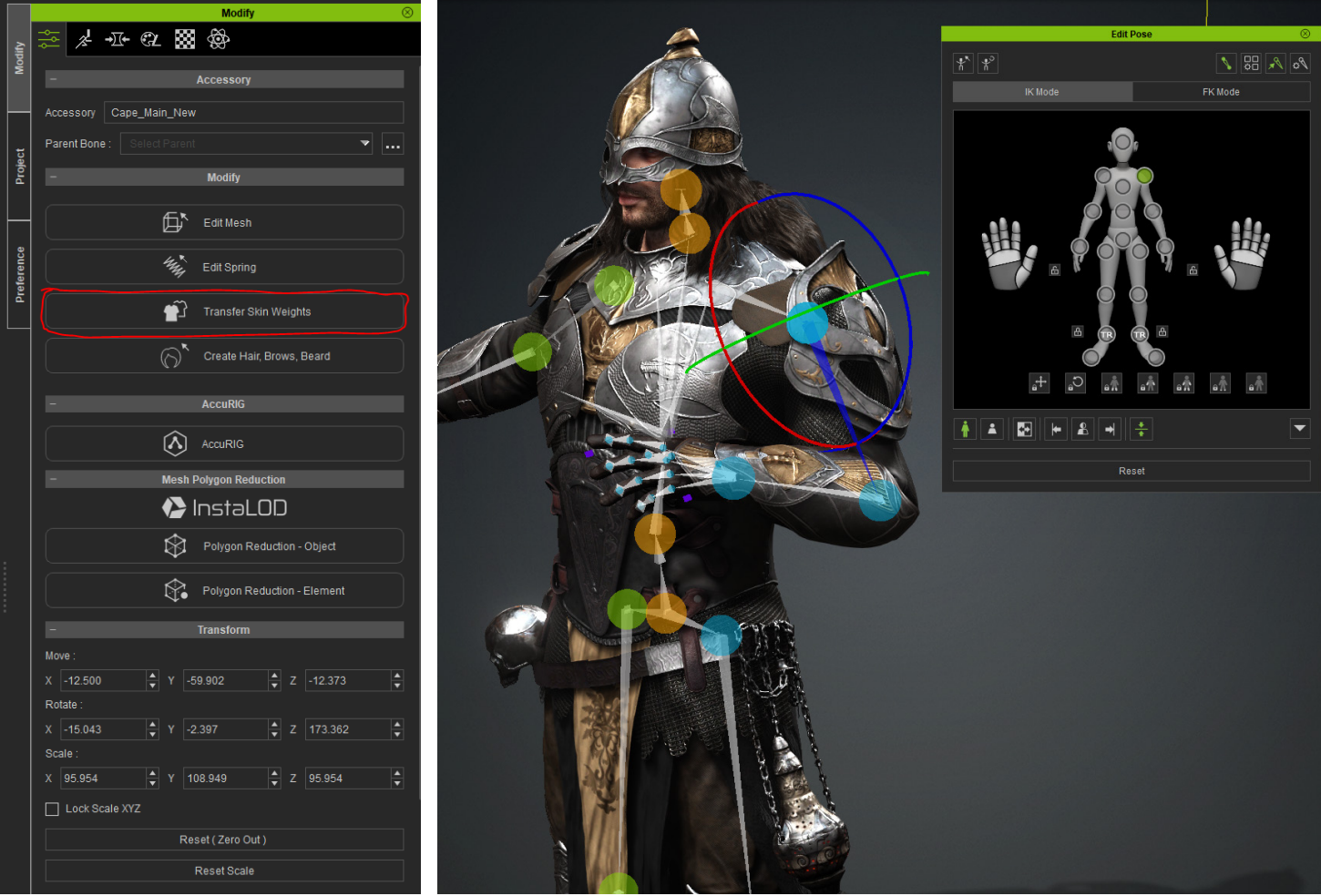This screenshot has width=1321, height=896.
Task: Click the Move Y value field -59.902
Action: click(x=226, y=681)
